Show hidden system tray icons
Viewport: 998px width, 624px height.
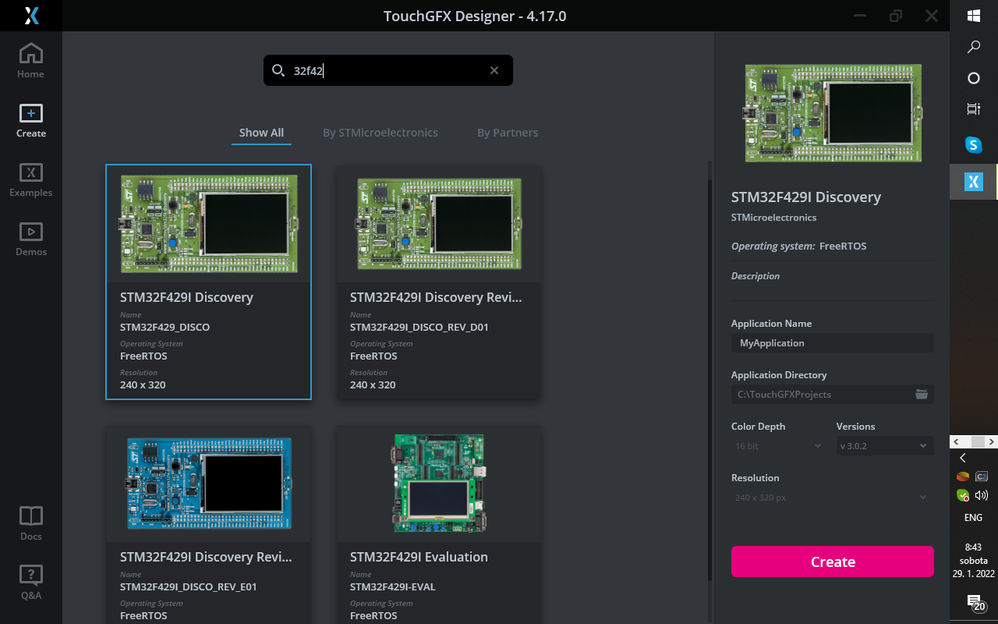point(962,458)
